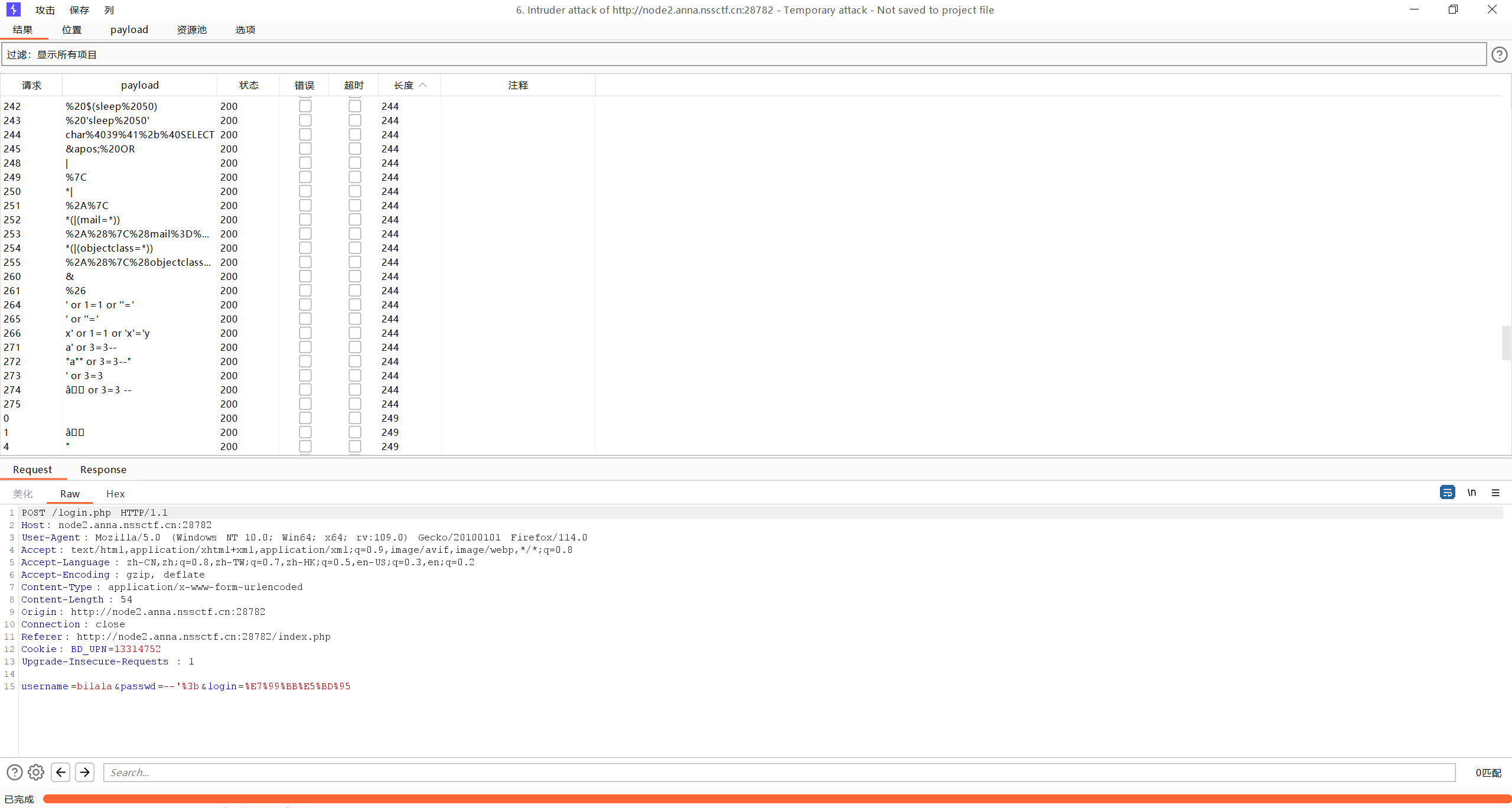Minimize the Intruder attack window
1512x808 pixels.
point(1414,9)
